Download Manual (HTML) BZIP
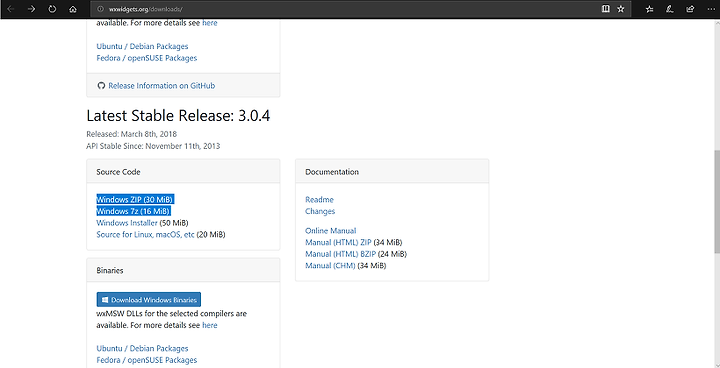The height and width of the screenshot is (368, 720). pyautogui.click(x=340, y=254)
